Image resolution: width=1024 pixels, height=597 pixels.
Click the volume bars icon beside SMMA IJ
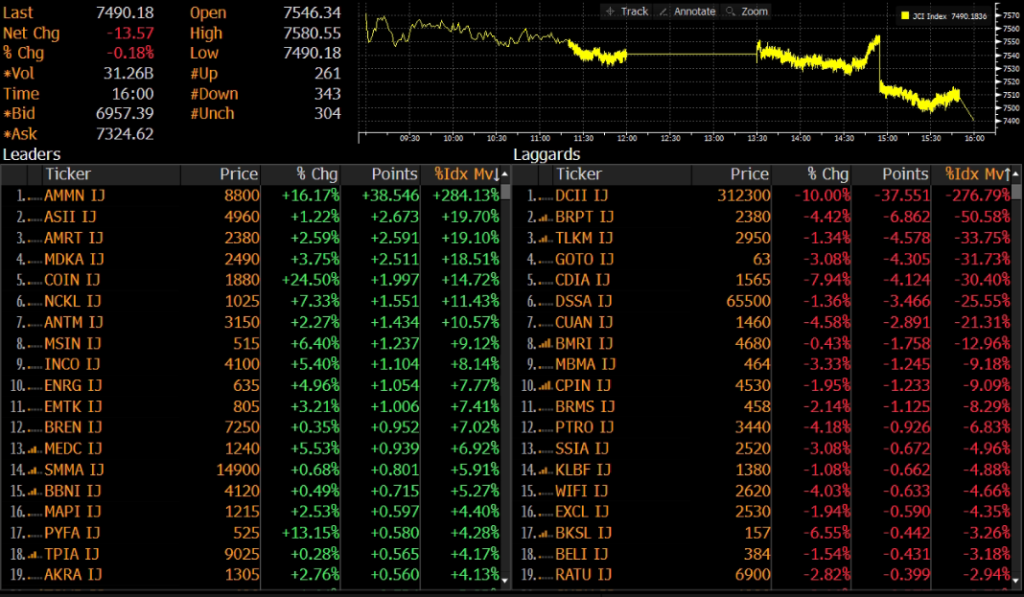[35, 470]
